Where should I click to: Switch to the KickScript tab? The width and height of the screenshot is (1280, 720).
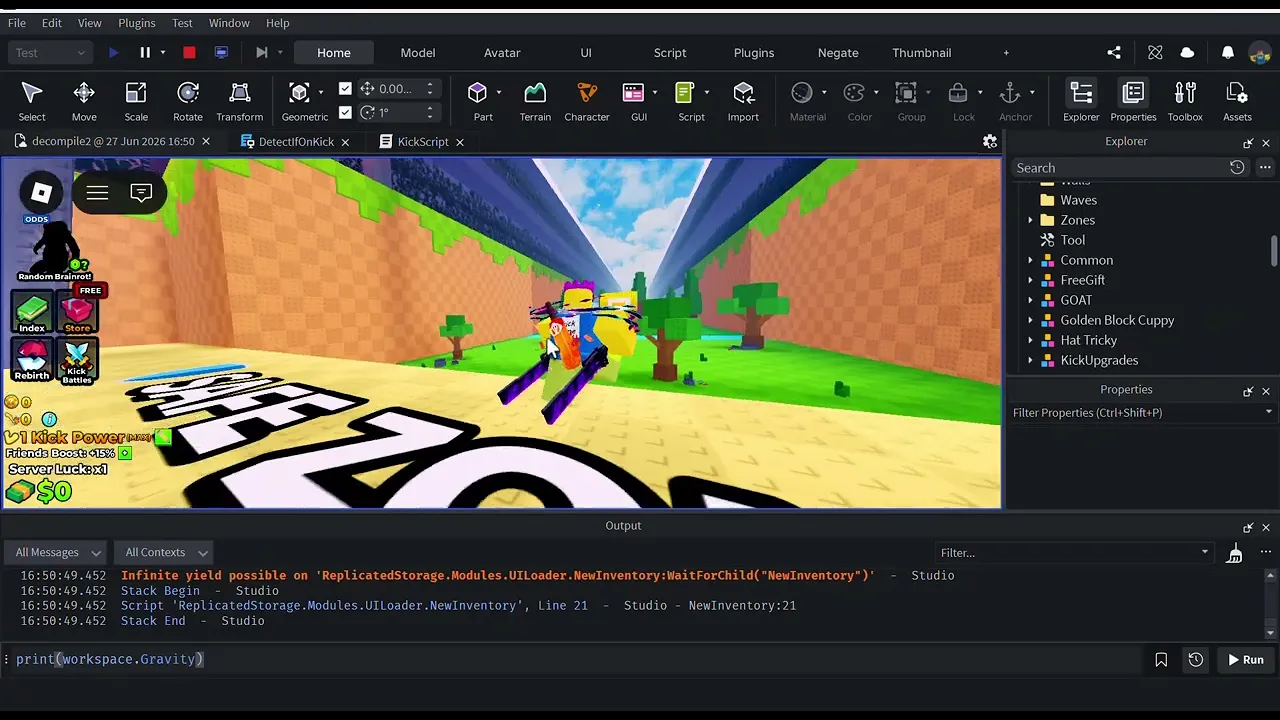click(422, 142)
